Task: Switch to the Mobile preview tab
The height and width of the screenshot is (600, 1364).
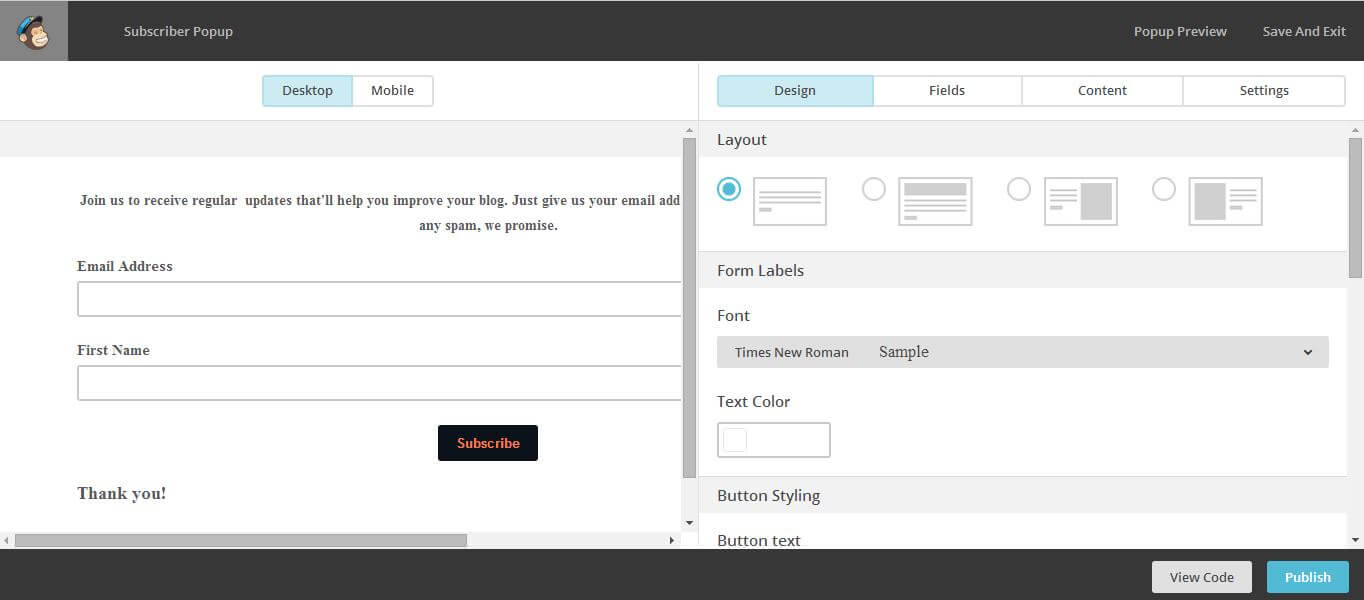Action: 392,90
